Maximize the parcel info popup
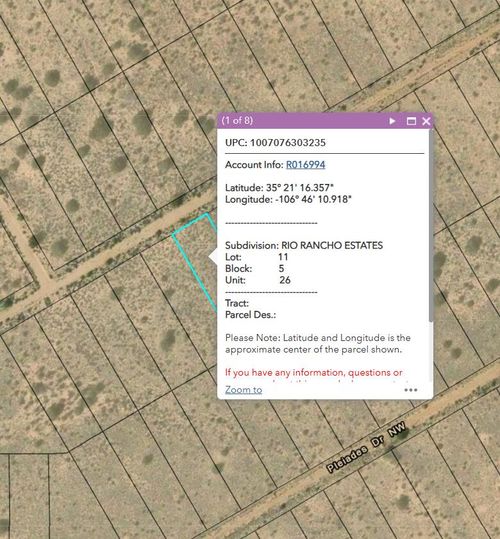The height and width of the screenshot is (539, 500). [x=411, y=121]
